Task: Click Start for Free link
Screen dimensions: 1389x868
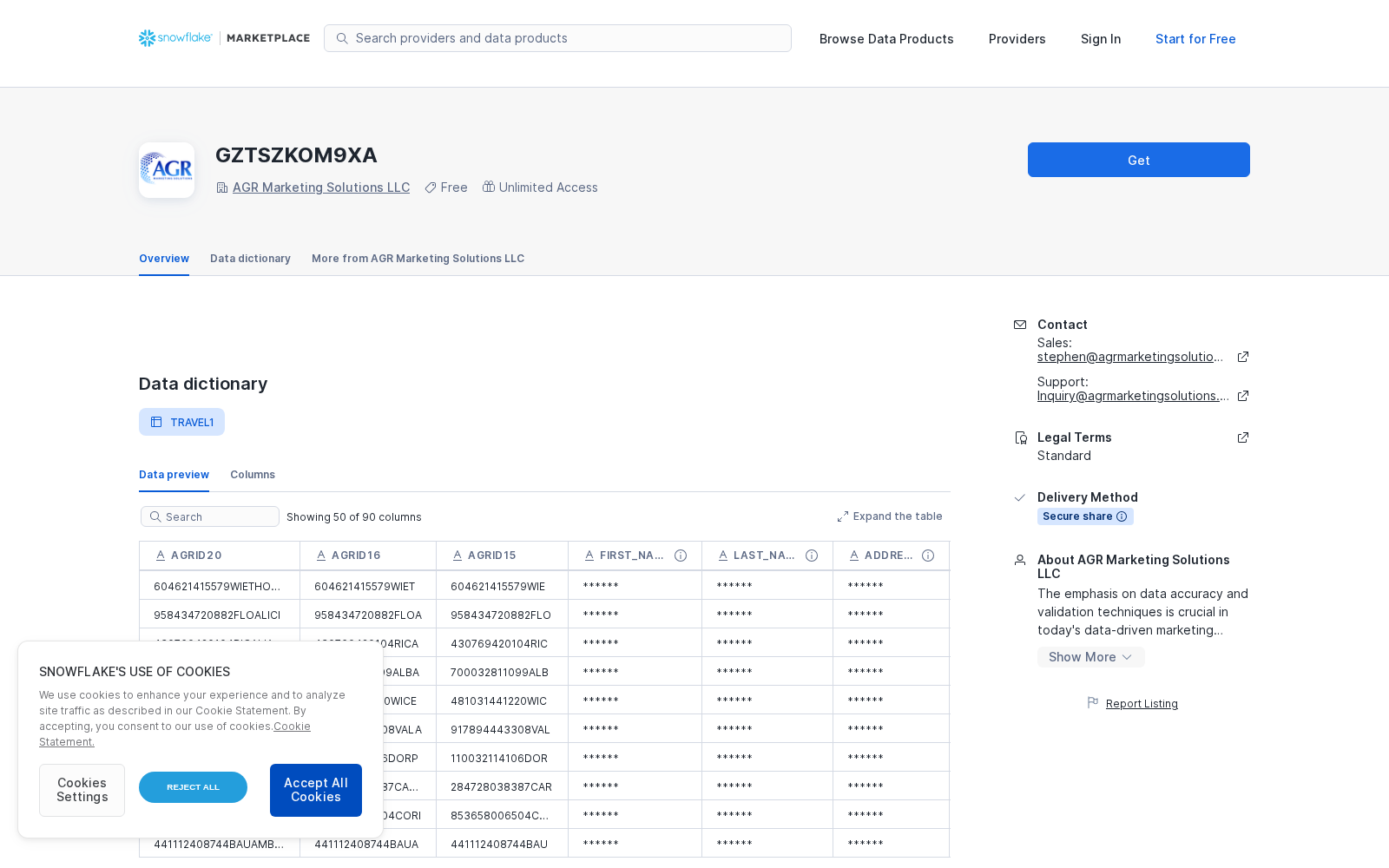Action: click(1195, 39)
